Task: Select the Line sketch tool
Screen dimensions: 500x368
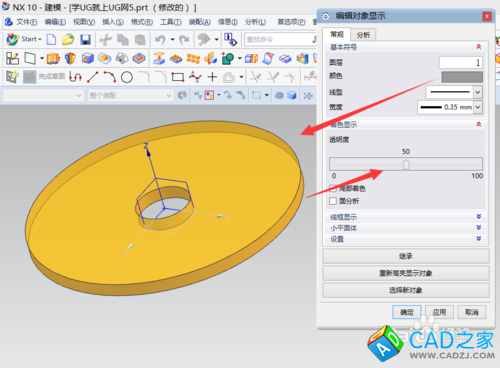Action: (93, 77)
